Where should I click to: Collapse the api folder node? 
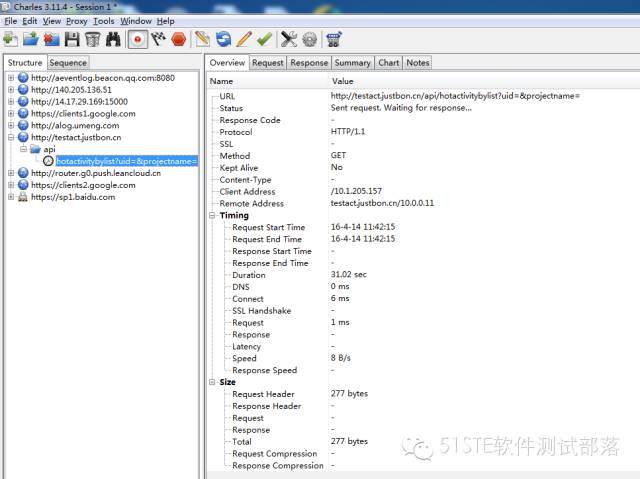pyautogui.click(x=24, y=149)
